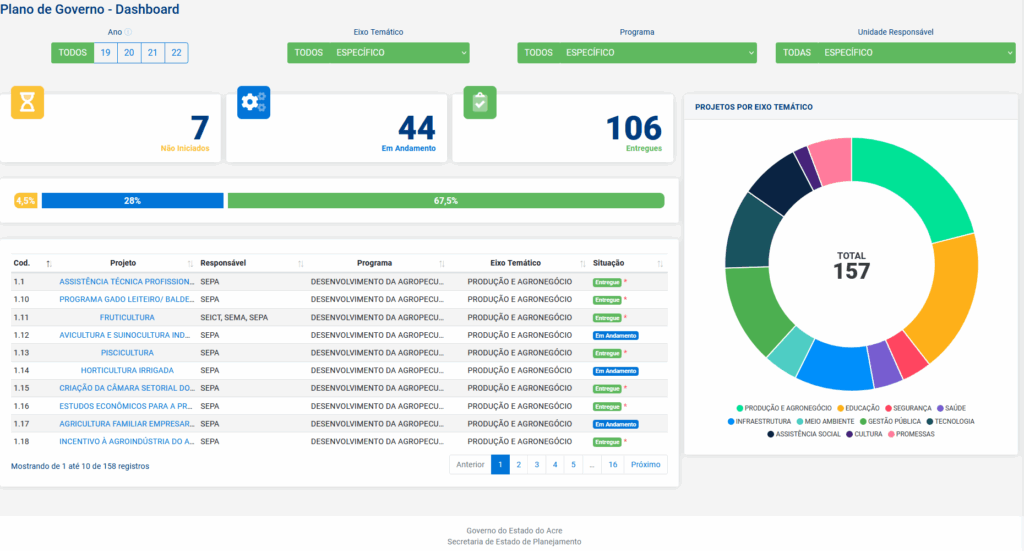Select TODOS in the Ano filter

pos(73,53)
